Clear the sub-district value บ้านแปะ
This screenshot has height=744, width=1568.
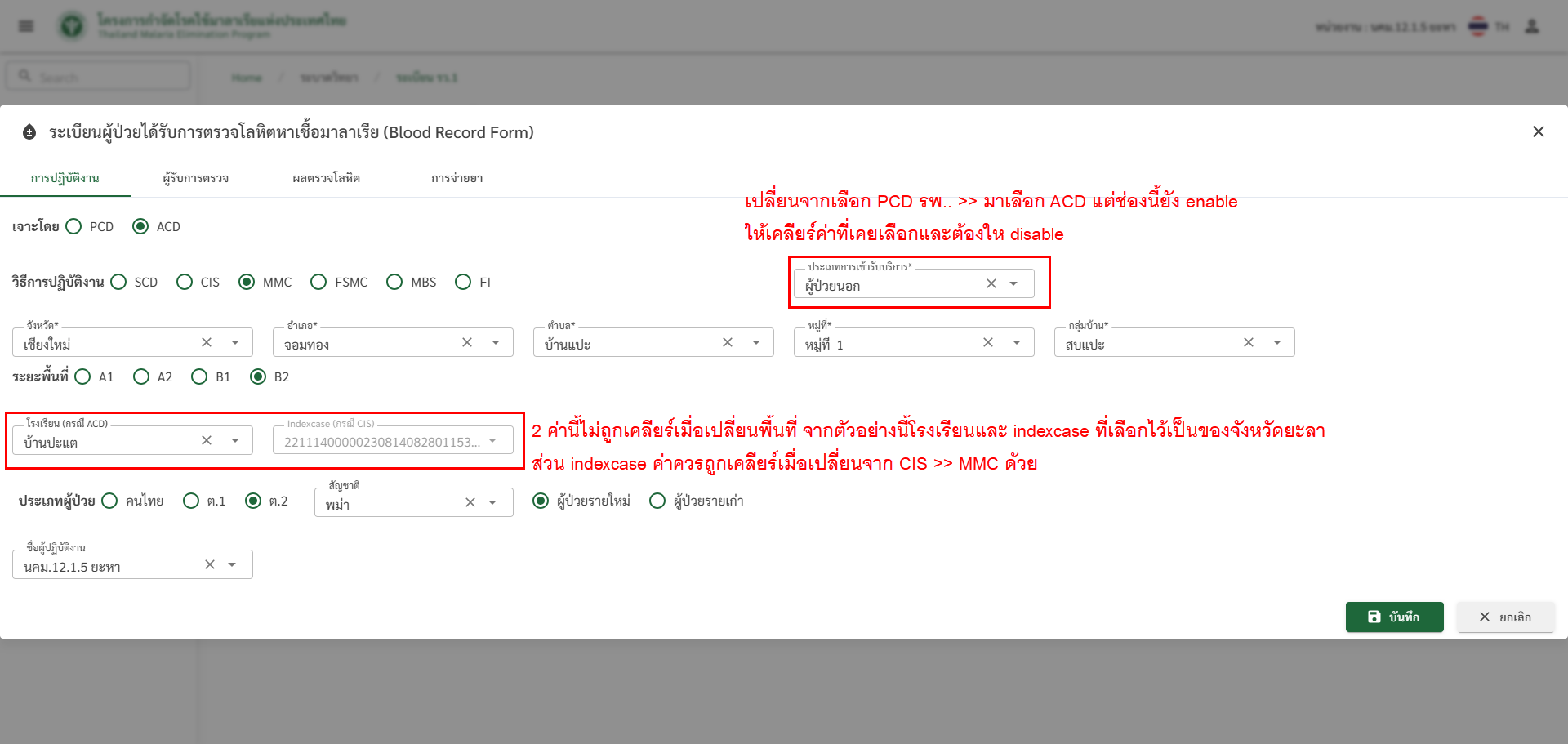(x=728, y=342)
